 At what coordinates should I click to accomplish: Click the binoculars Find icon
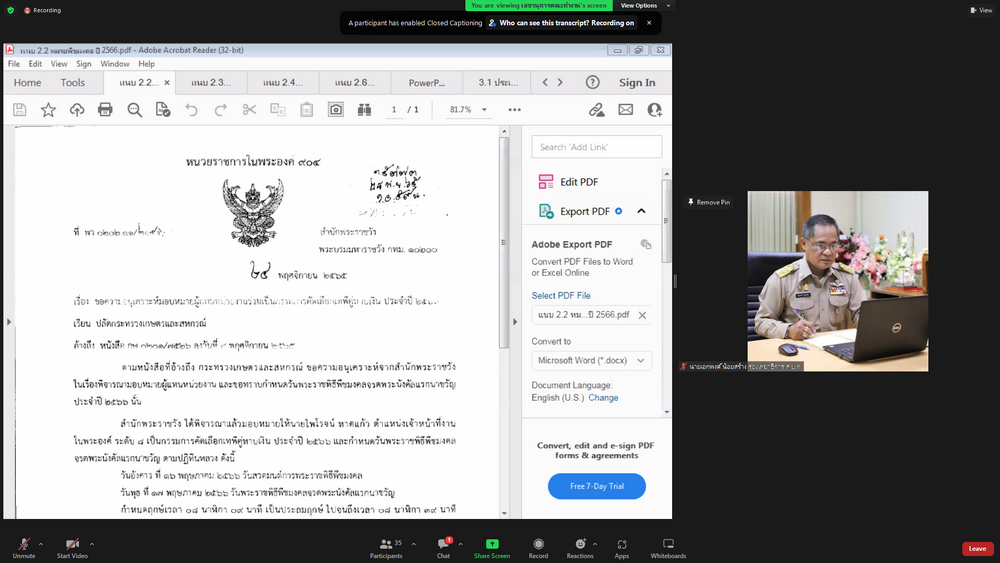click(364, 110)
